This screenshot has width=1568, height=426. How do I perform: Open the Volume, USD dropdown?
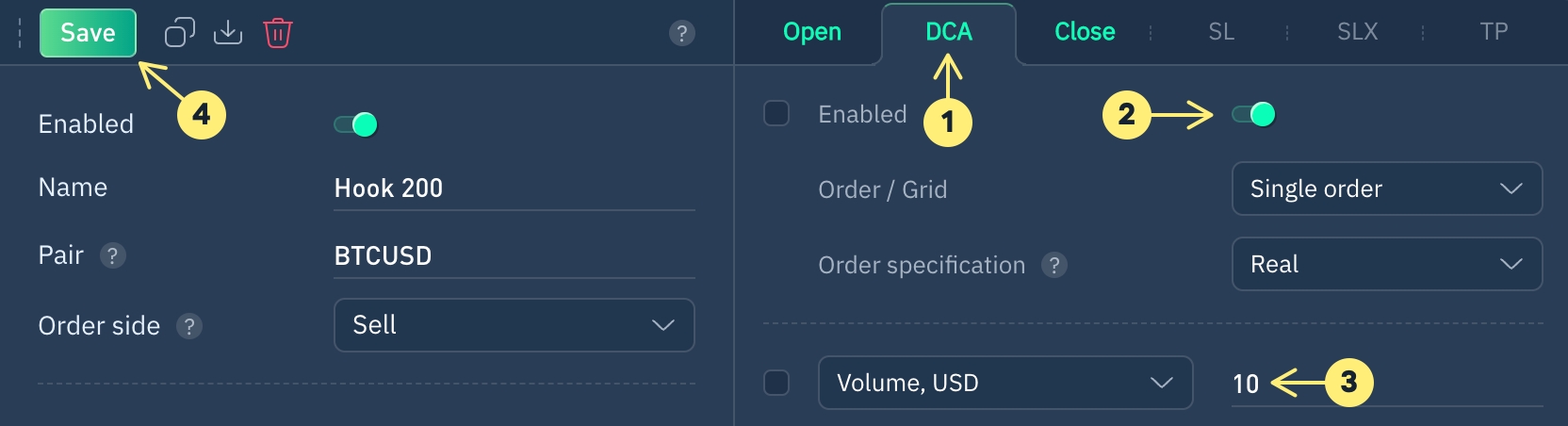coord(1004,383)
